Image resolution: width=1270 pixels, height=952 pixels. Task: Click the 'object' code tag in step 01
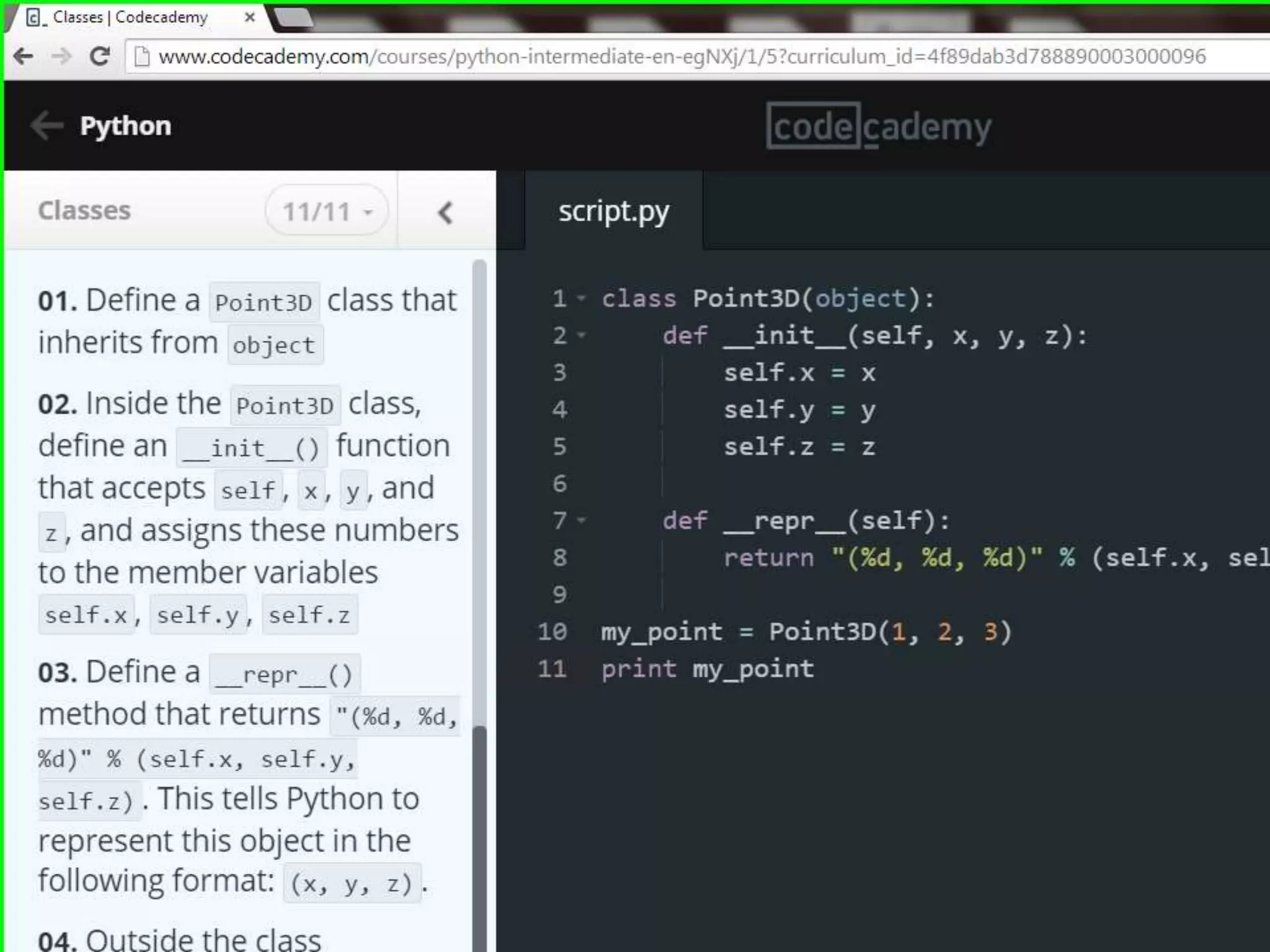pos(275,345)
